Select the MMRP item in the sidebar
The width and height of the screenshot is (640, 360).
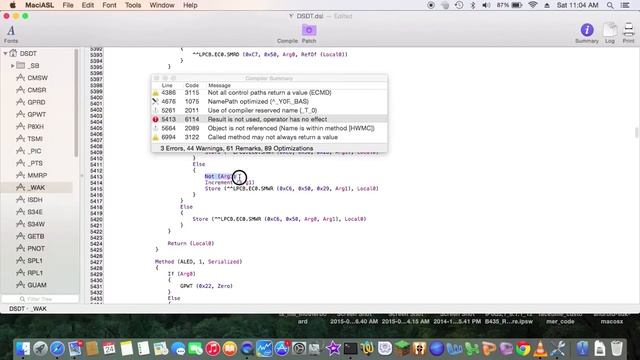click(x=37, y=176)
